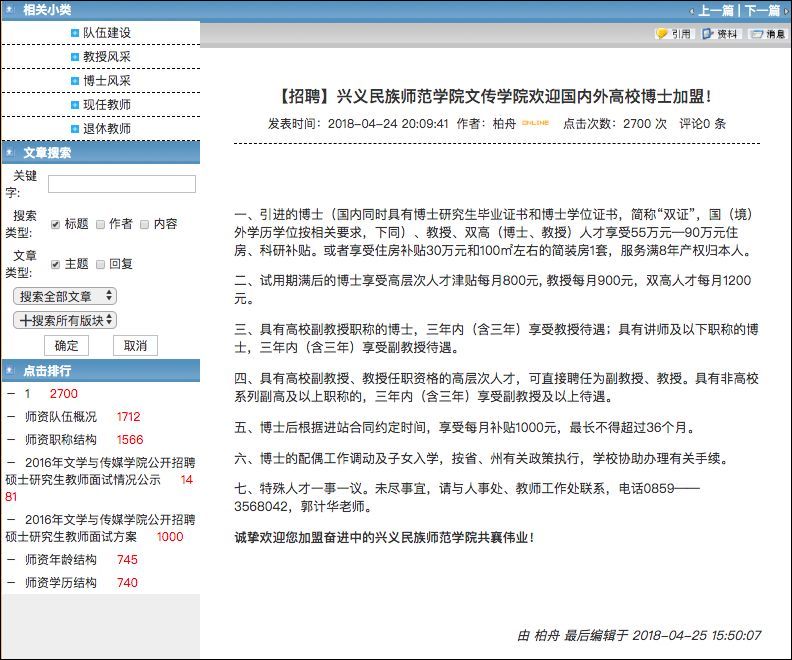Open the 现任教师 category
This screenshot has height=660, width=792.
click(107, 105)
